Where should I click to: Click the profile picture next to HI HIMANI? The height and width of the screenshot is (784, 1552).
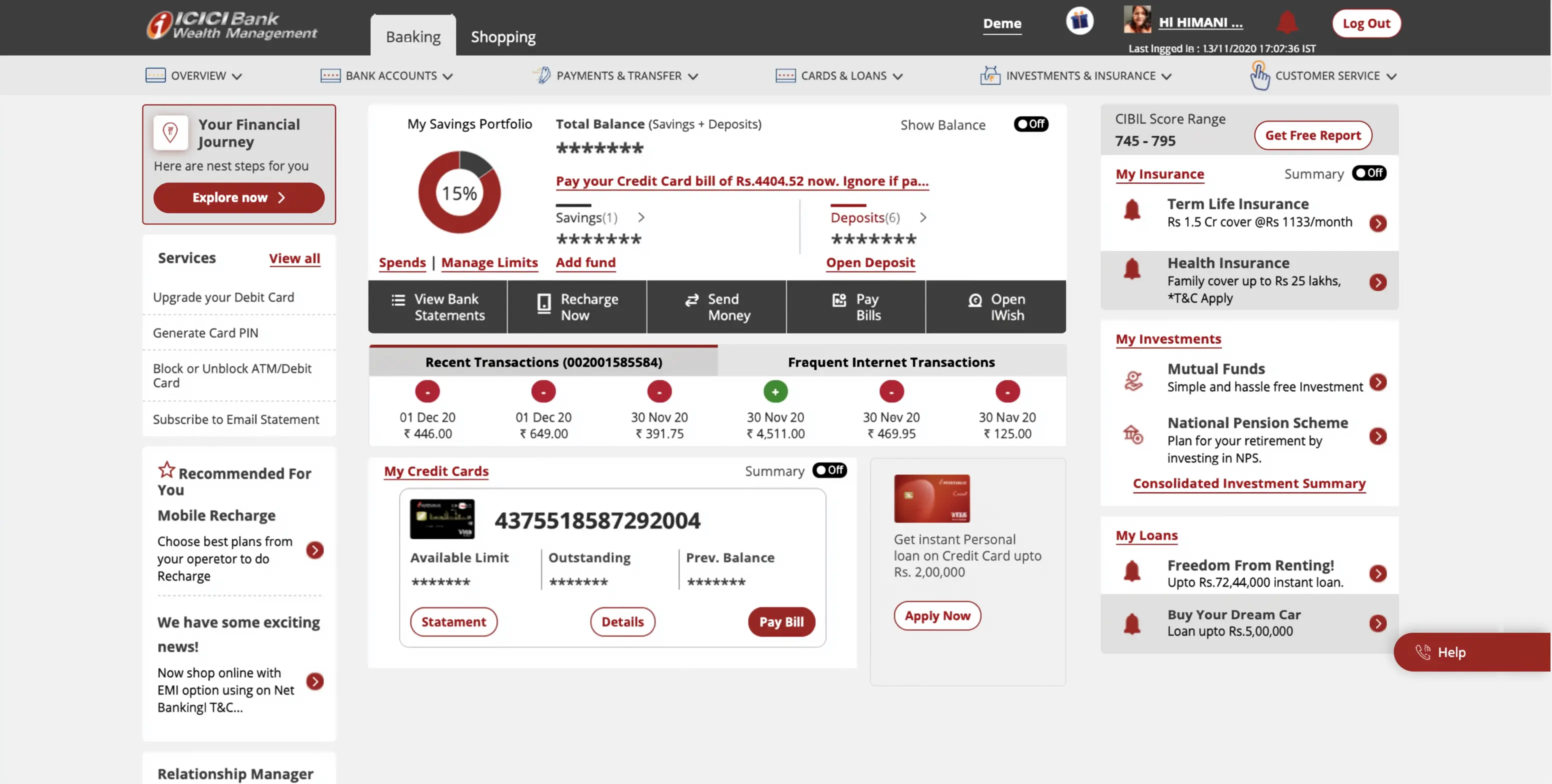1137,19
